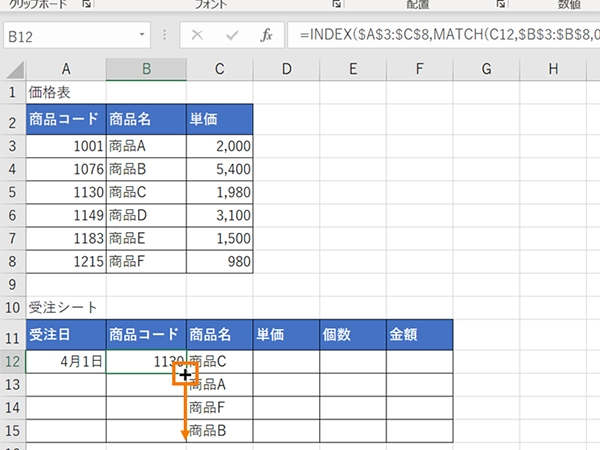The image size is (600, 450).
Task: Select the cell containing 1183
Action: 66,238
